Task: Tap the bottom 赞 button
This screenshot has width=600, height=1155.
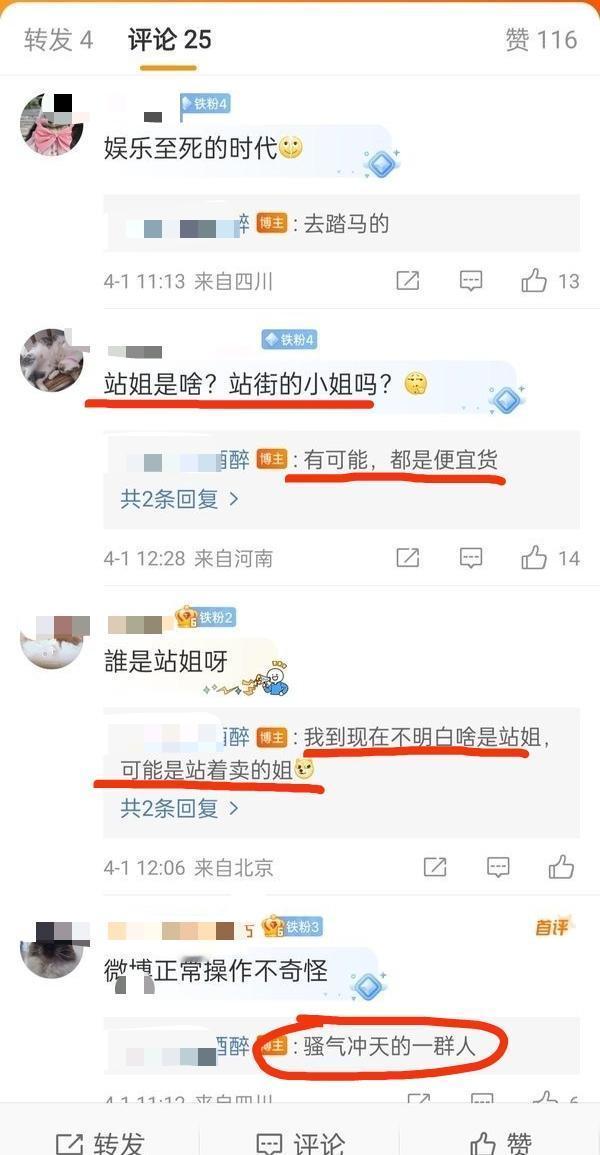Action: (x=501, y=1141)
